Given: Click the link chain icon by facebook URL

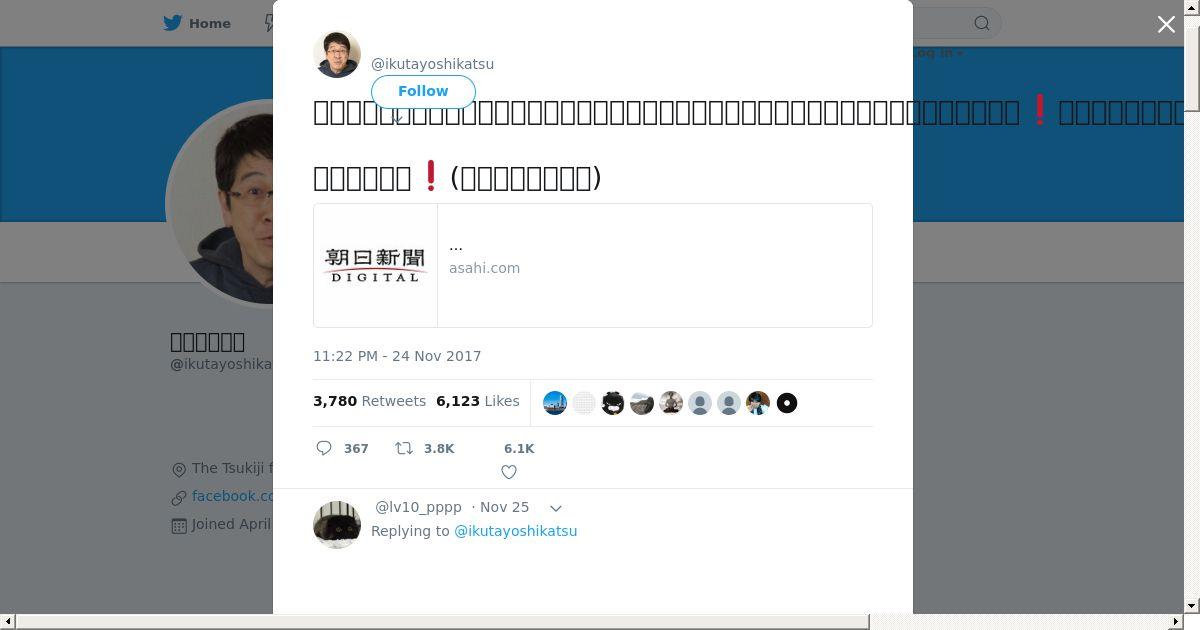Looking at the screenshot, I should point(179,497).
